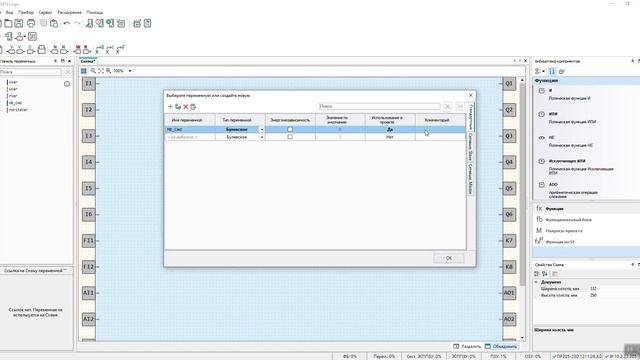Toggle sort icon in component library

tap(552, 71)
